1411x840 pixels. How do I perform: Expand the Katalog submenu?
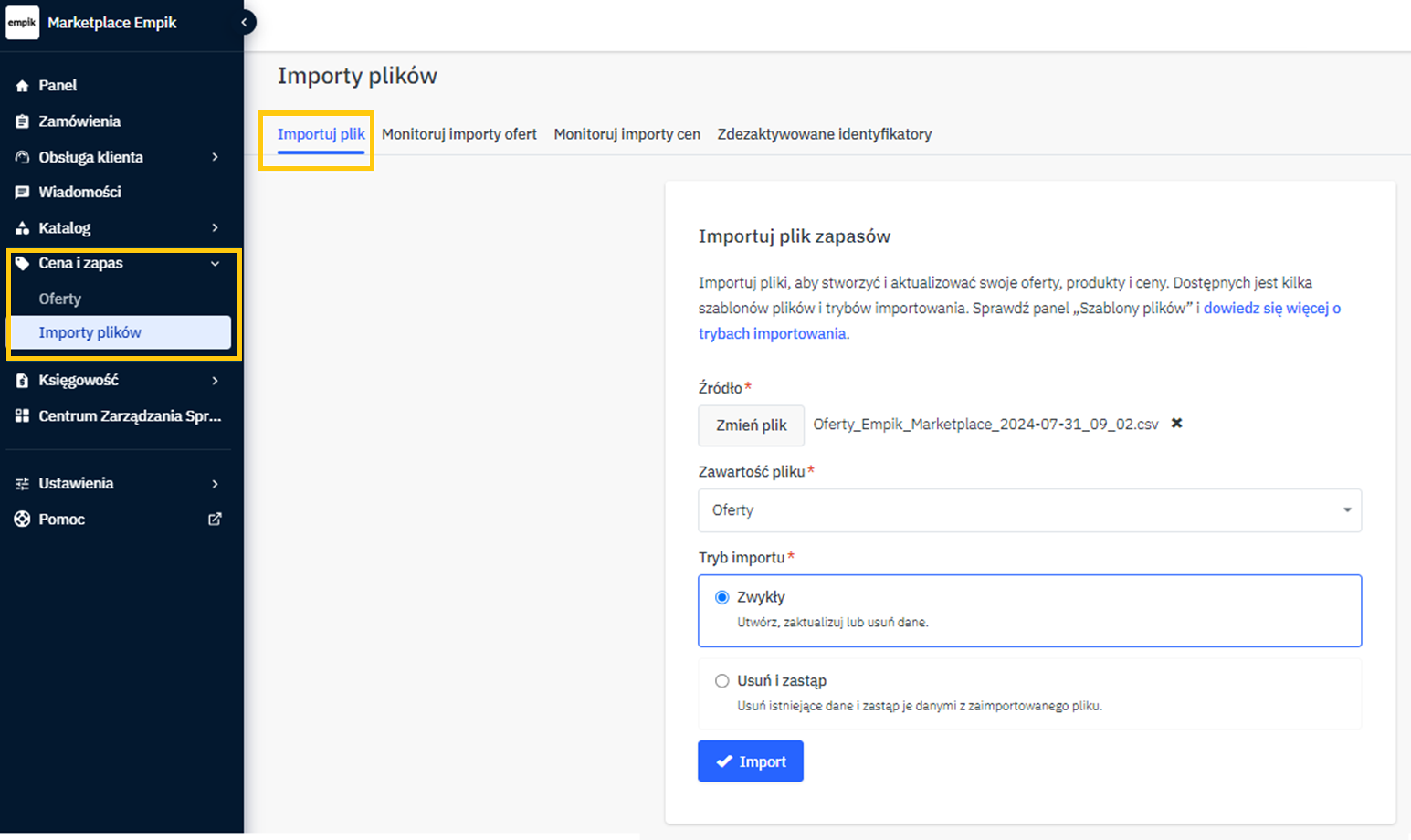(215, 228)
